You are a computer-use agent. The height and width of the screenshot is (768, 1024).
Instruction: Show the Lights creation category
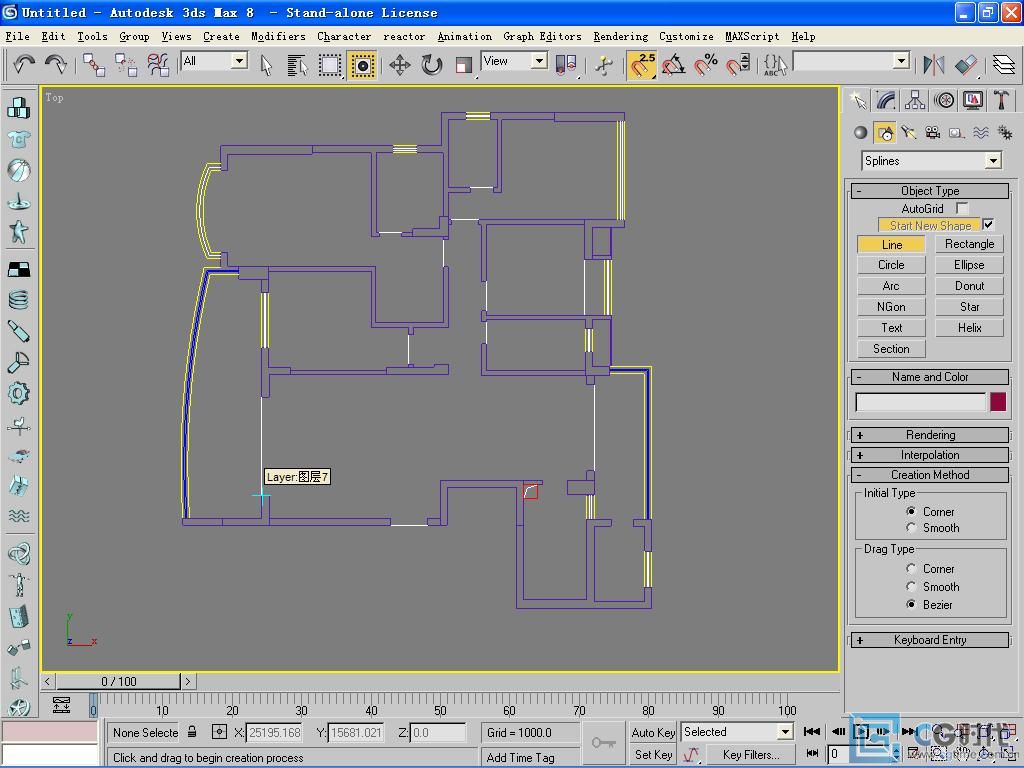tap(908, 133)
